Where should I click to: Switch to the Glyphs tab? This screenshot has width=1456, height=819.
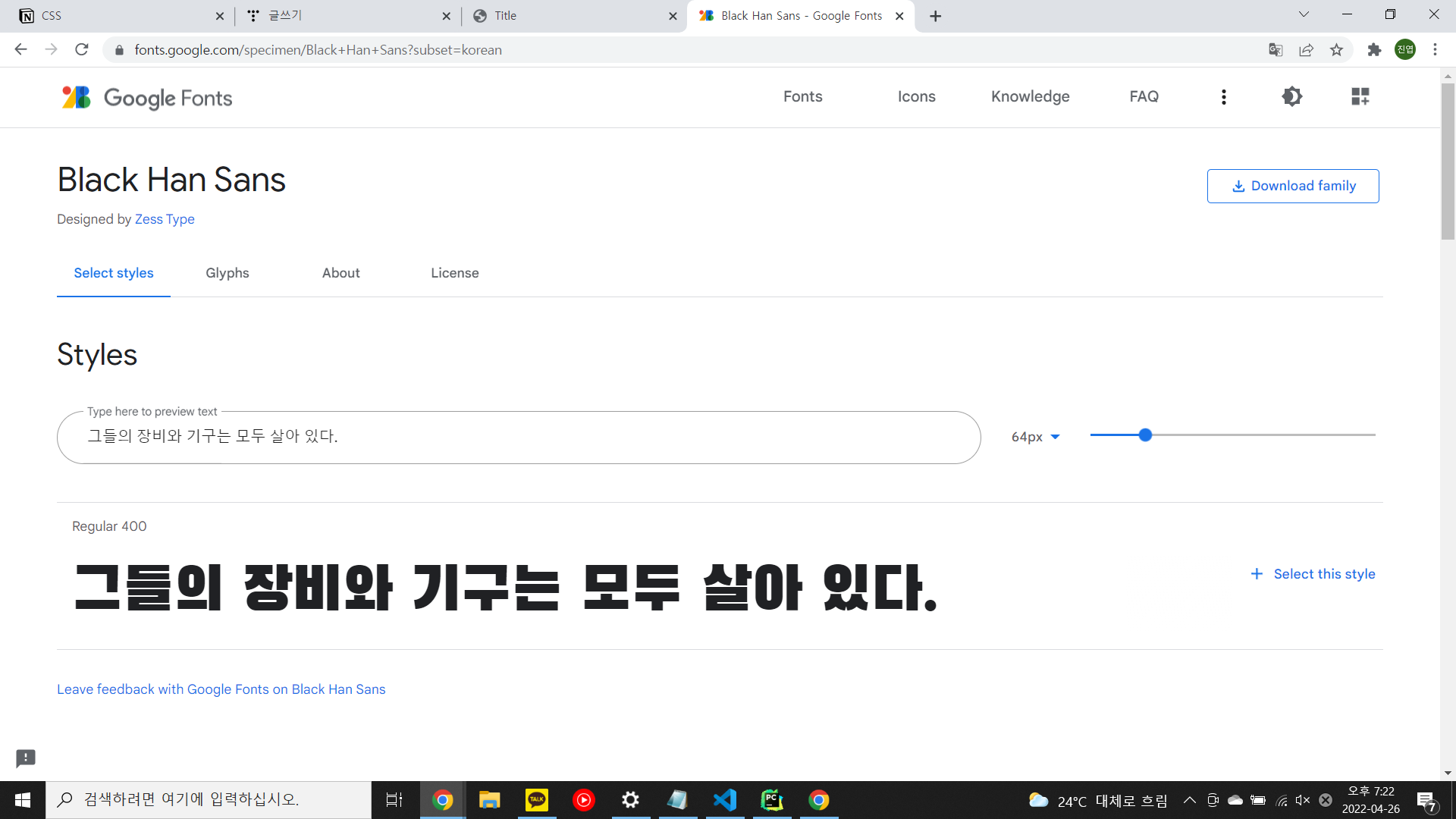[x=227, y=273]
